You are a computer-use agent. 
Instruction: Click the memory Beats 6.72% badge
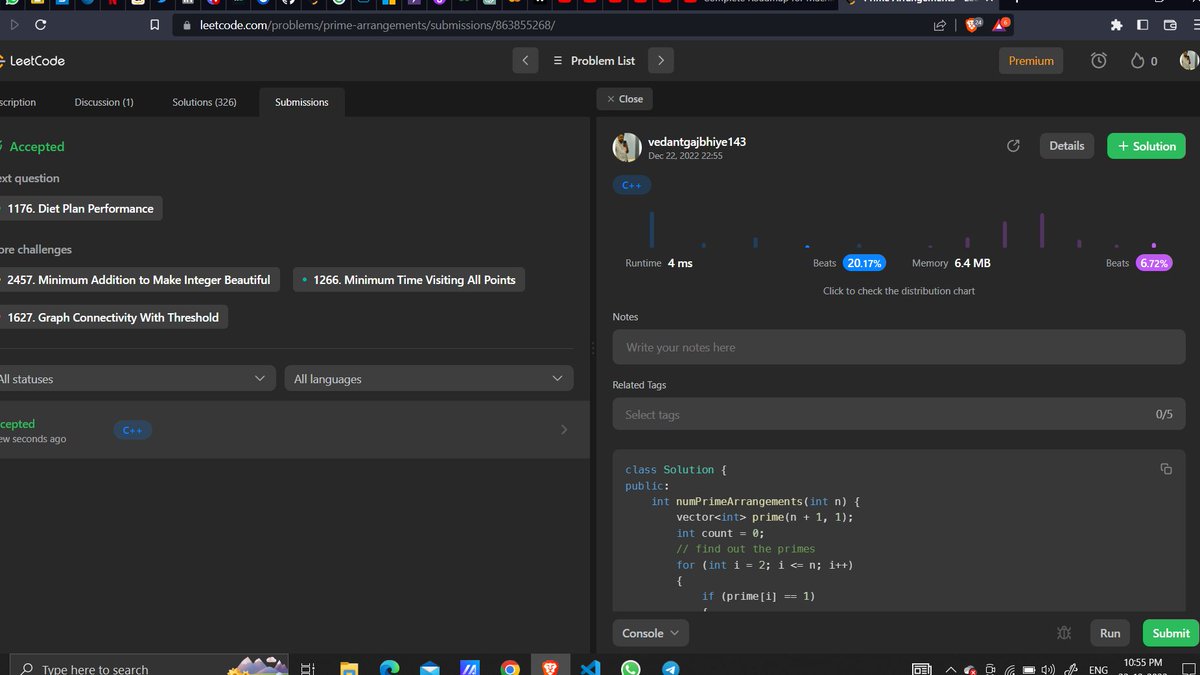pos(1153,263)
